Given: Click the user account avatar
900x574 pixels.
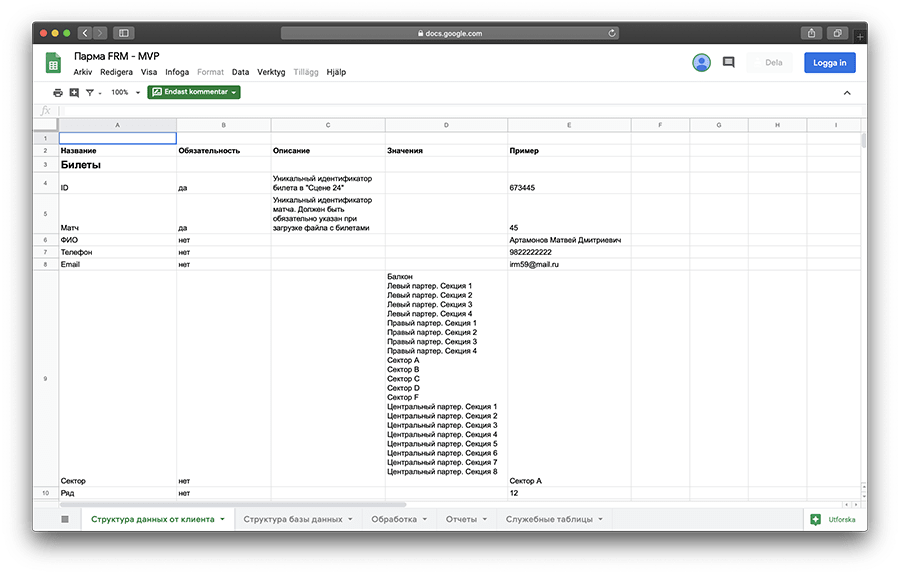Looking at the screenshot, I should tap(701, 62).
